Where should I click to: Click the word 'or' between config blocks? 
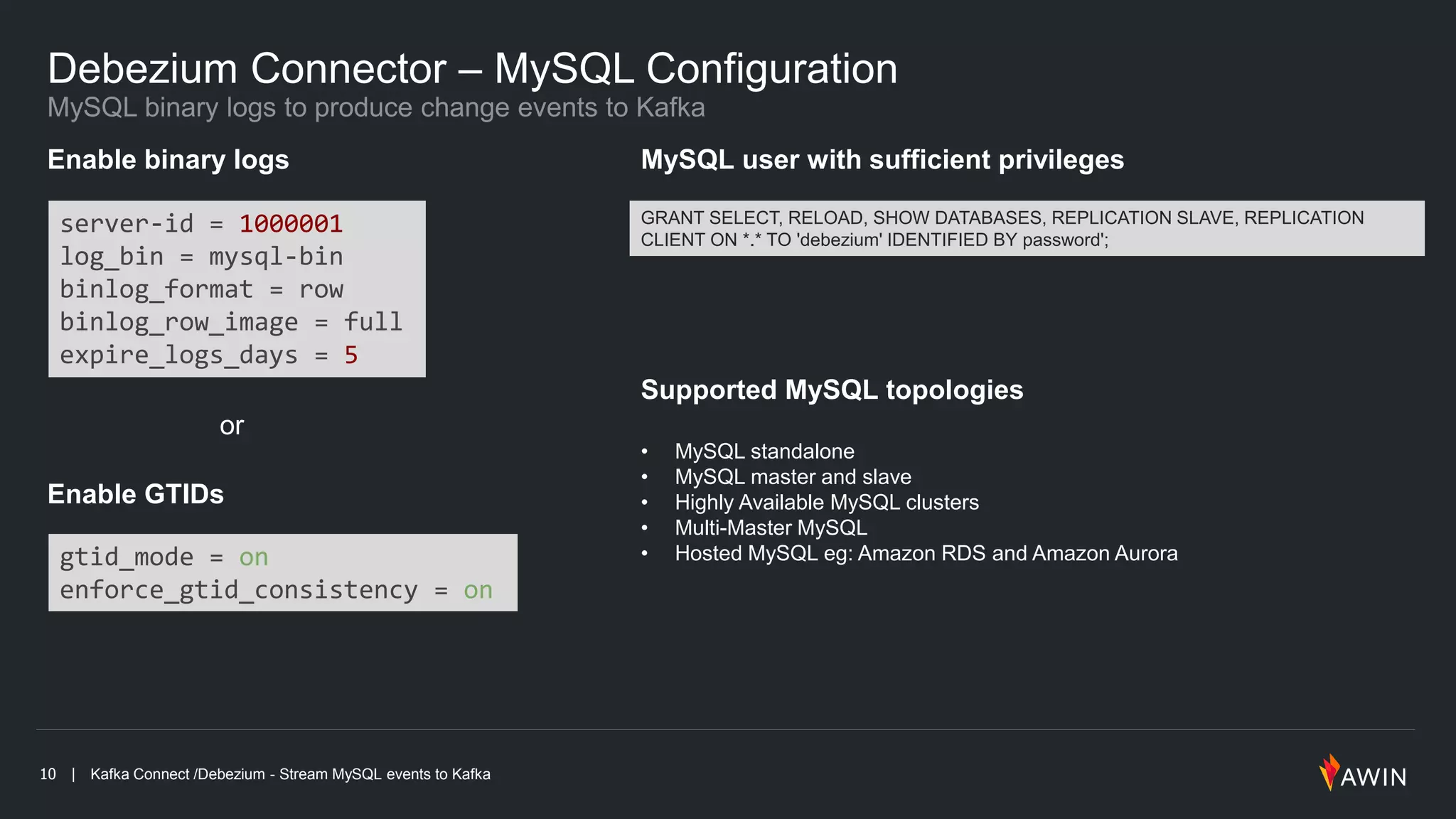point(232,426)
